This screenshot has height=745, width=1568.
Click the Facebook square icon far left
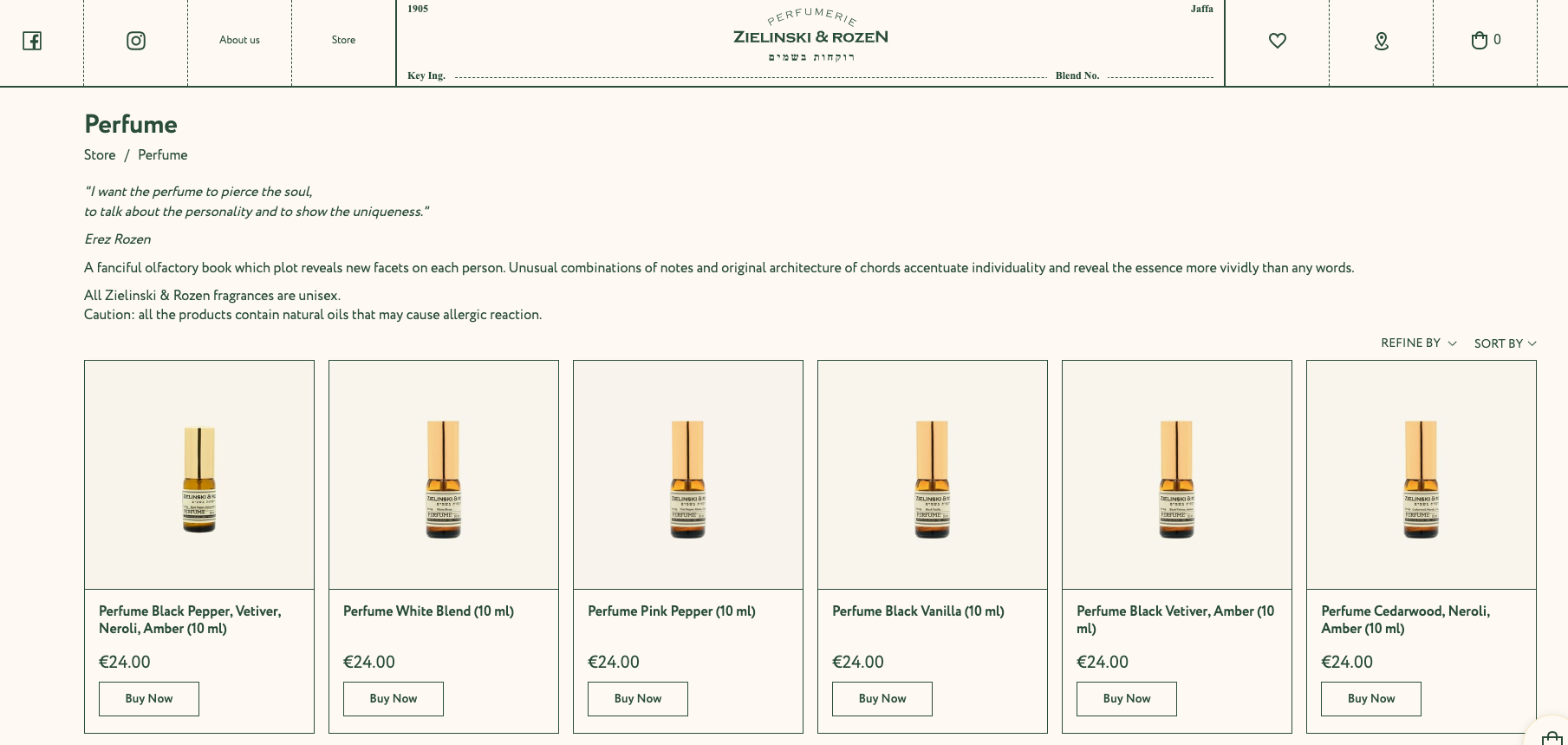click(x=32, y=40)
